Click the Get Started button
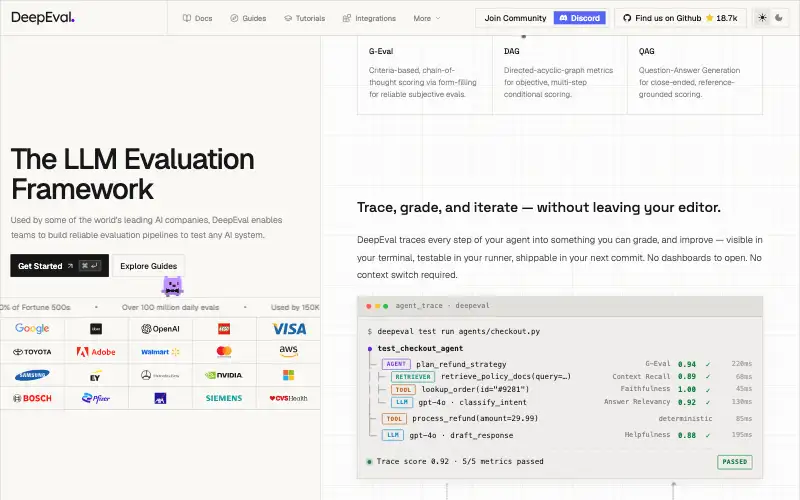The image size is (800, 500). coord(59,265)
